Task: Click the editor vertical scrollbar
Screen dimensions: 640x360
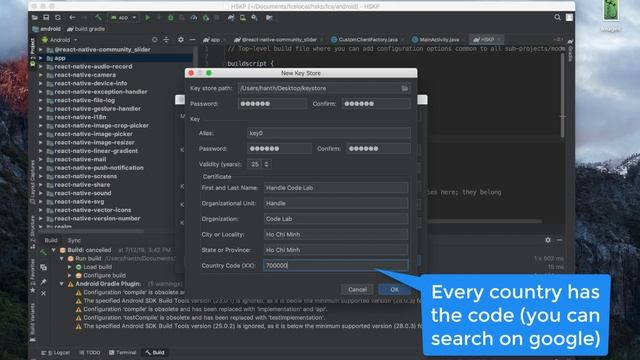Action: [563, 96]
